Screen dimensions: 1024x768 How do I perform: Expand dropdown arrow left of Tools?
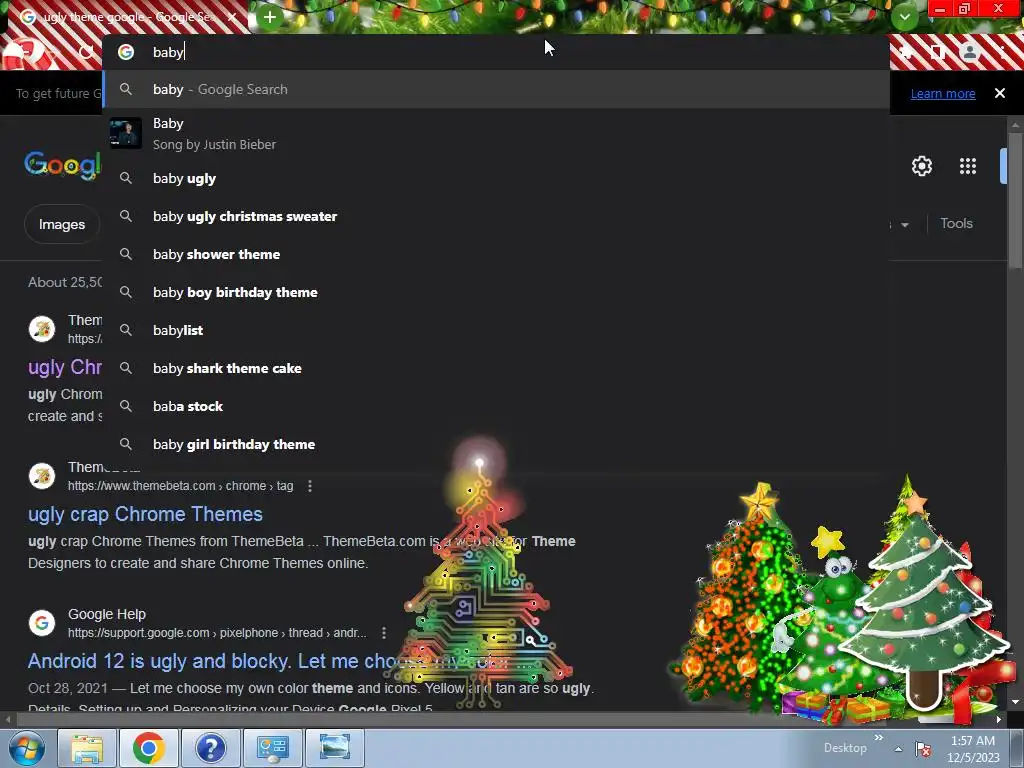coord(904,225)
